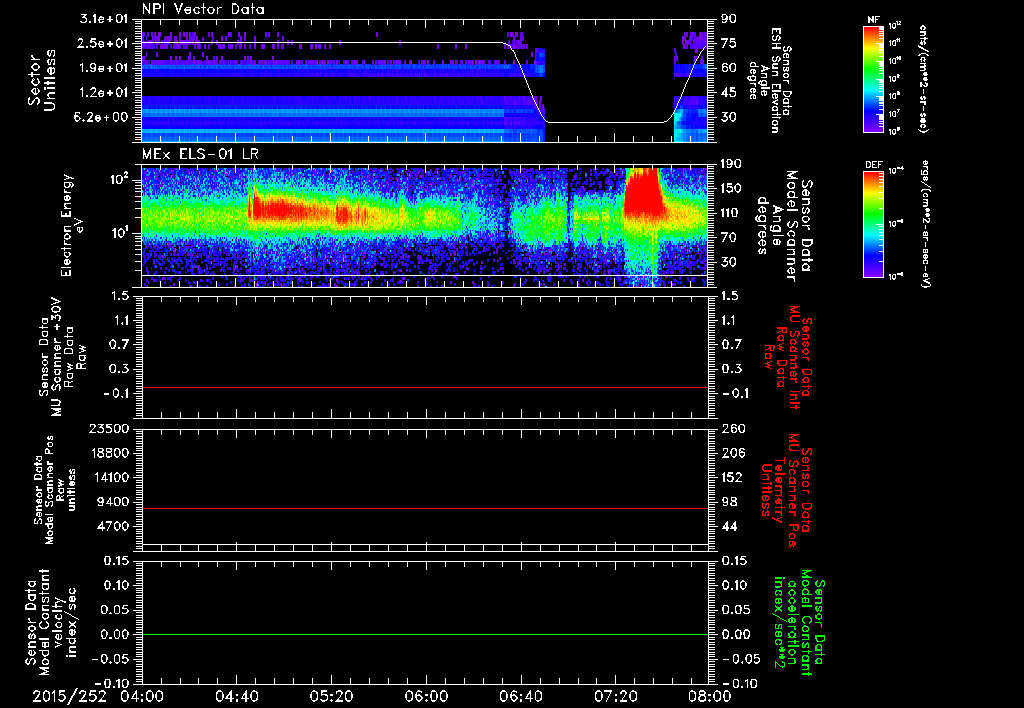Click the 260 telemetry position tick
The width and height of the screenshot is (1024, 708).
[732, 428]
